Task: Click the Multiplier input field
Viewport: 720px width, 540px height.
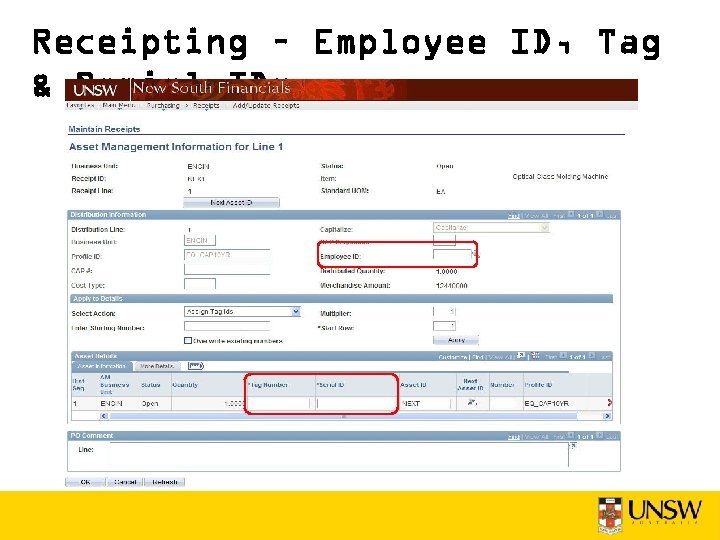Action: tap(444, 311)
